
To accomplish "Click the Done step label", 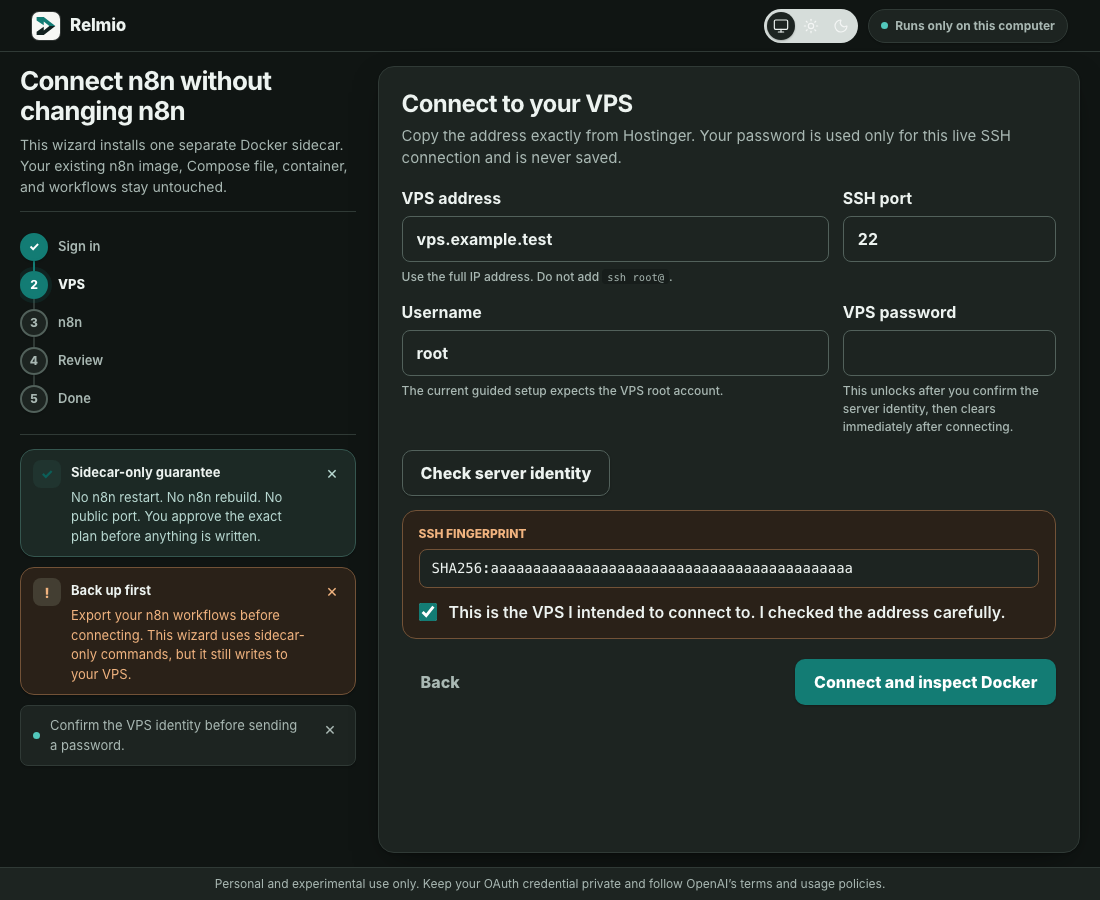I will 74,398.
